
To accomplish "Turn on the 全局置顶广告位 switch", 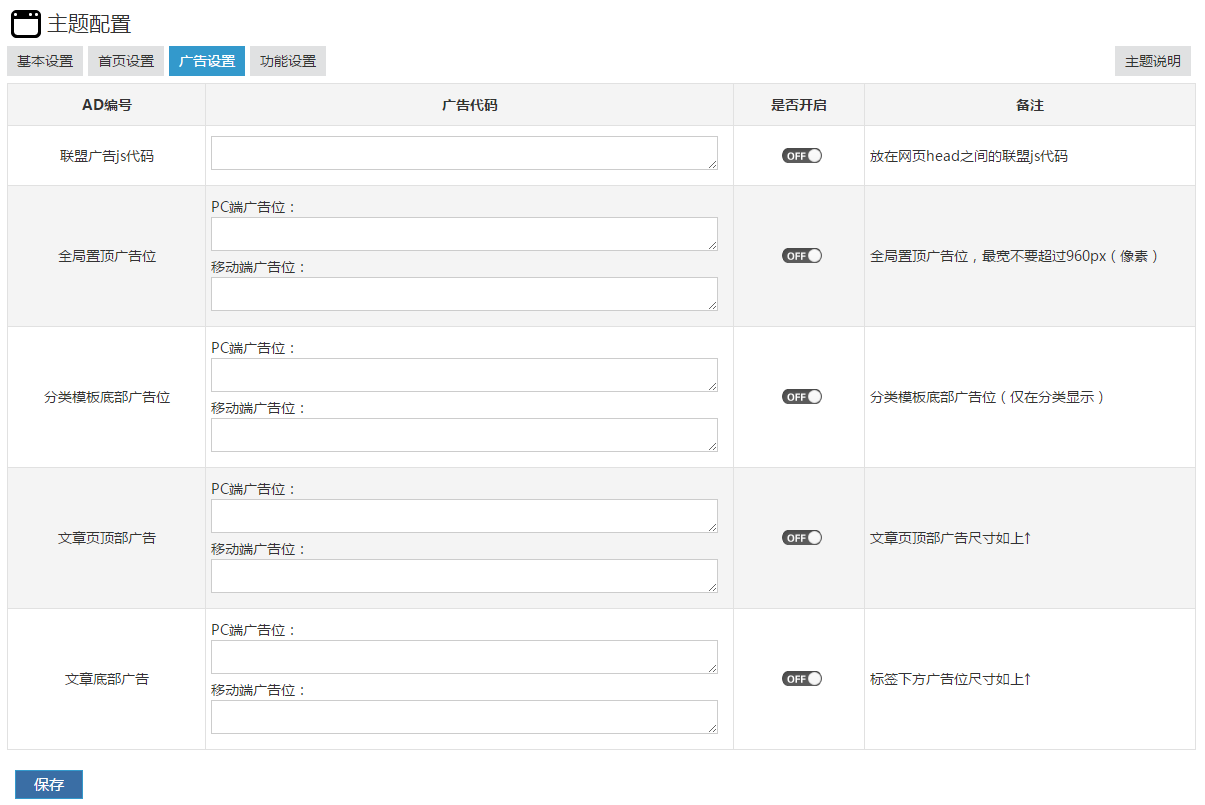I will (801, 256).
